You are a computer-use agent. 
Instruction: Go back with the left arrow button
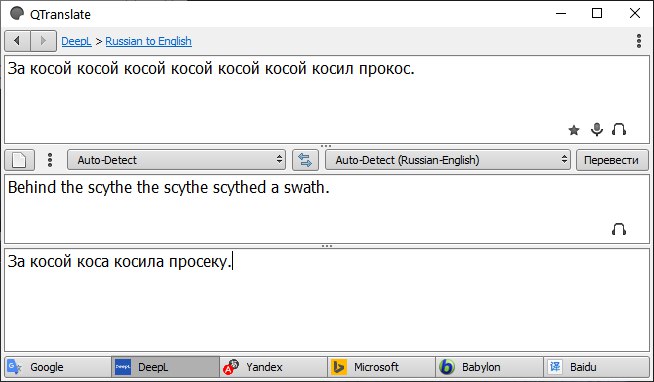pyautogui.click(x=17, y=41)
